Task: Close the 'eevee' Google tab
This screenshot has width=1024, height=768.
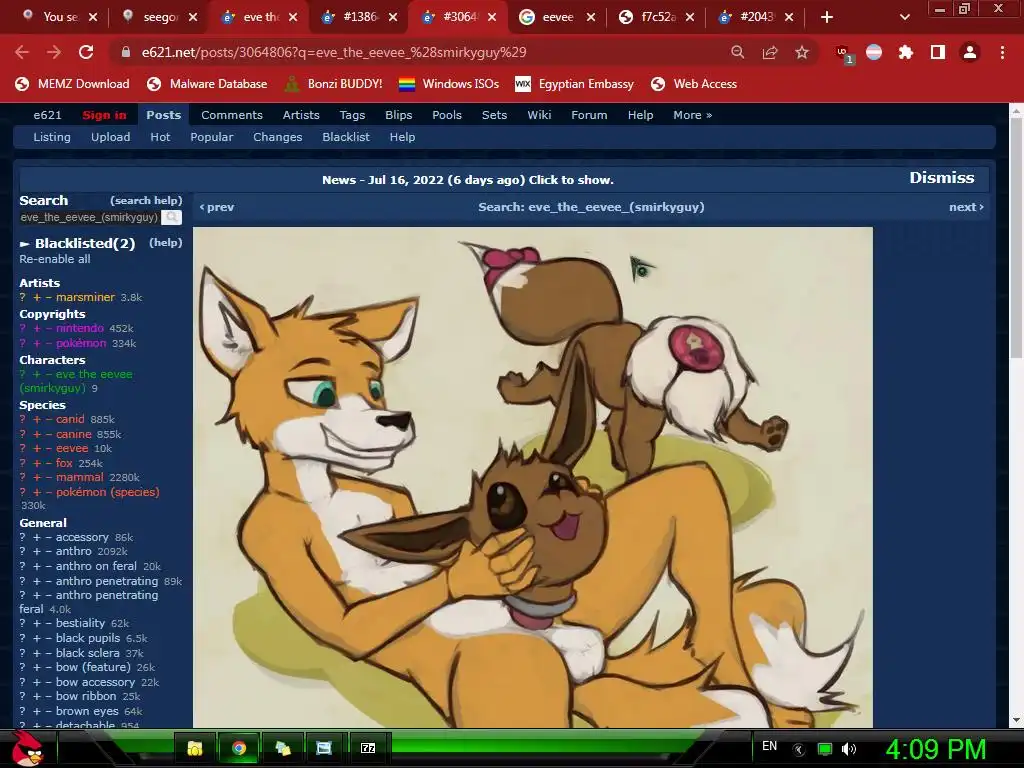Action: click(x=591, y=17)
